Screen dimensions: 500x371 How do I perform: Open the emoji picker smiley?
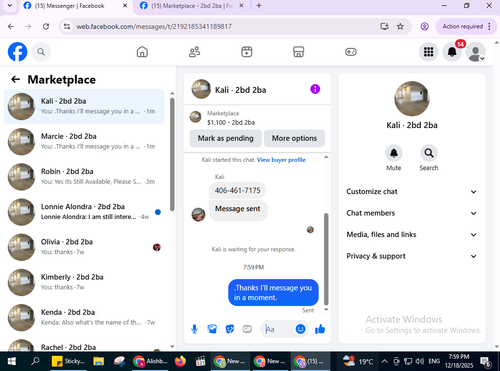[x=300, y=329]
